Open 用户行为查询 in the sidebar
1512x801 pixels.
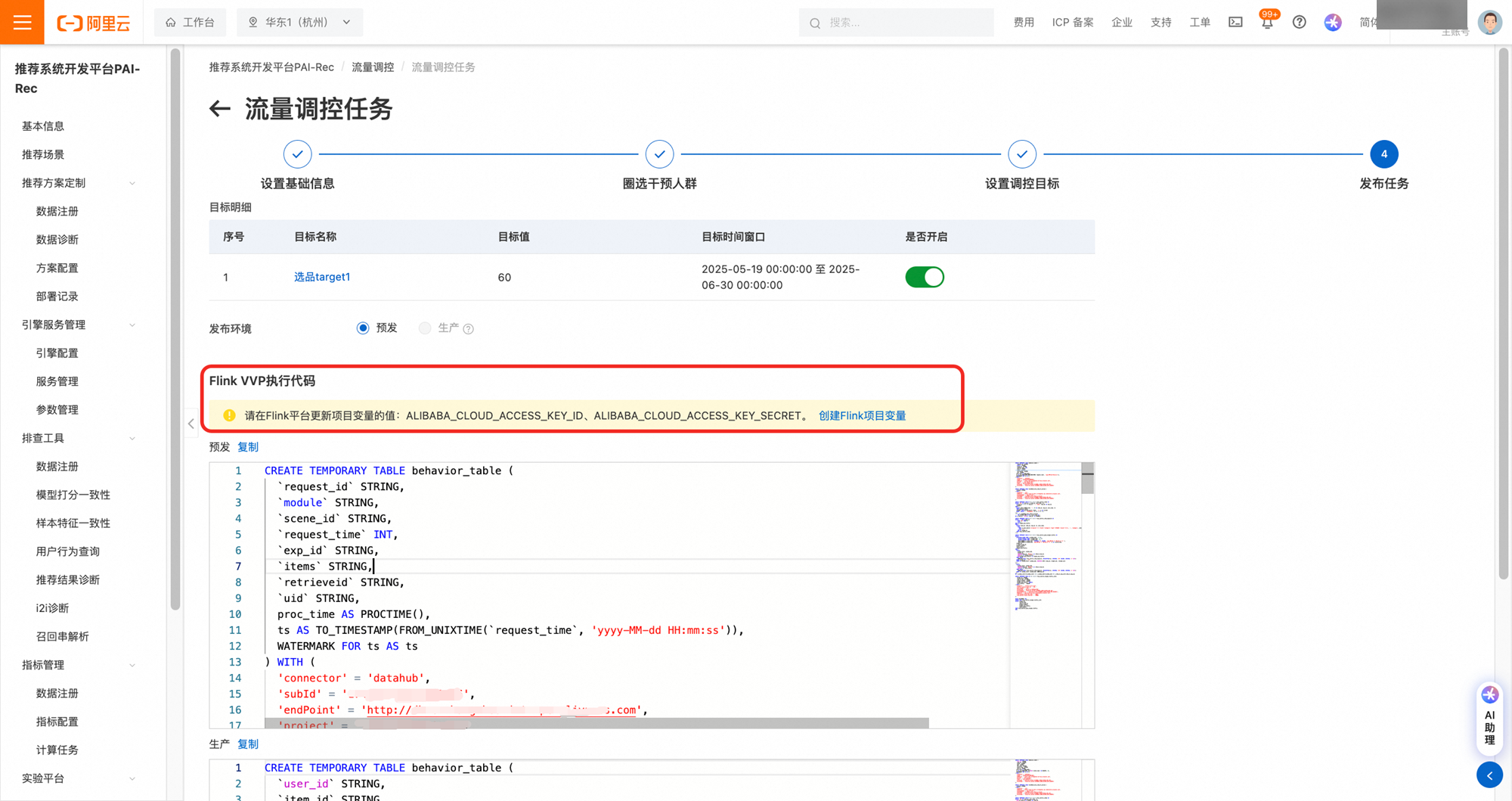click(68, 551)
